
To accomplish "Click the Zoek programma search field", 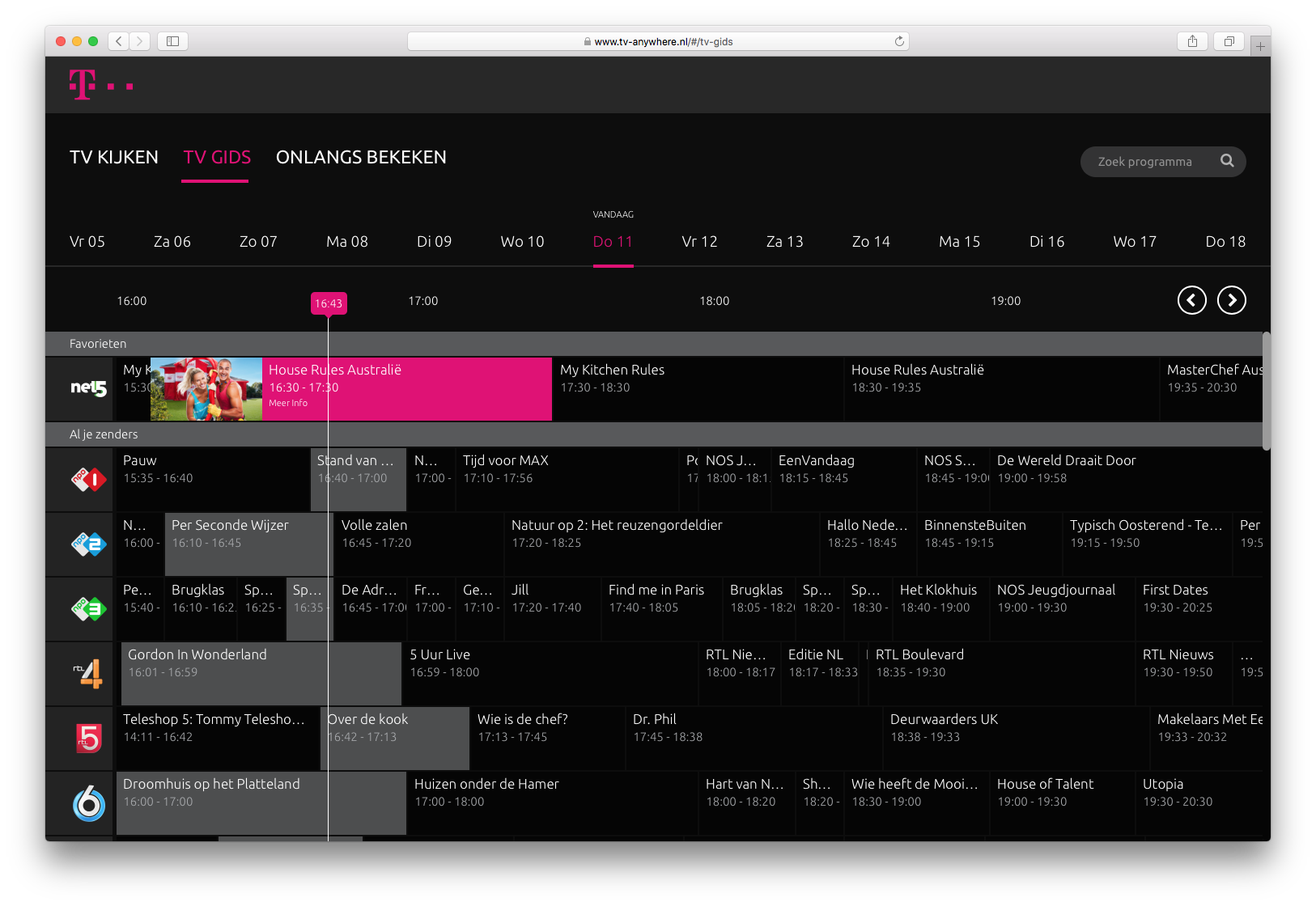I will (x=1144, y=162).
